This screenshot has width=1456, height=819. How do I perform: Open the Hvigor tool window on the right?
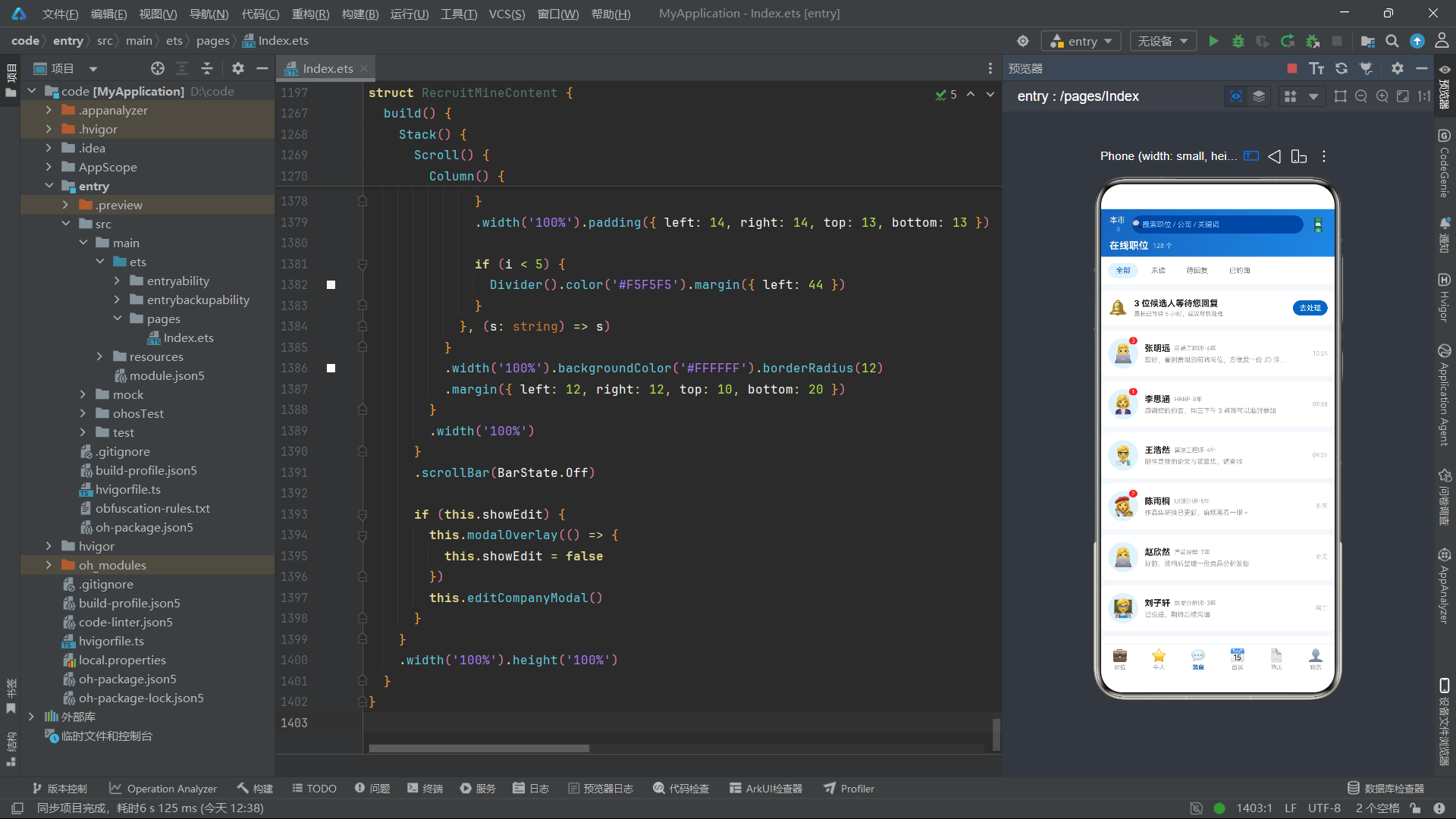click(x=1445, y=297)
